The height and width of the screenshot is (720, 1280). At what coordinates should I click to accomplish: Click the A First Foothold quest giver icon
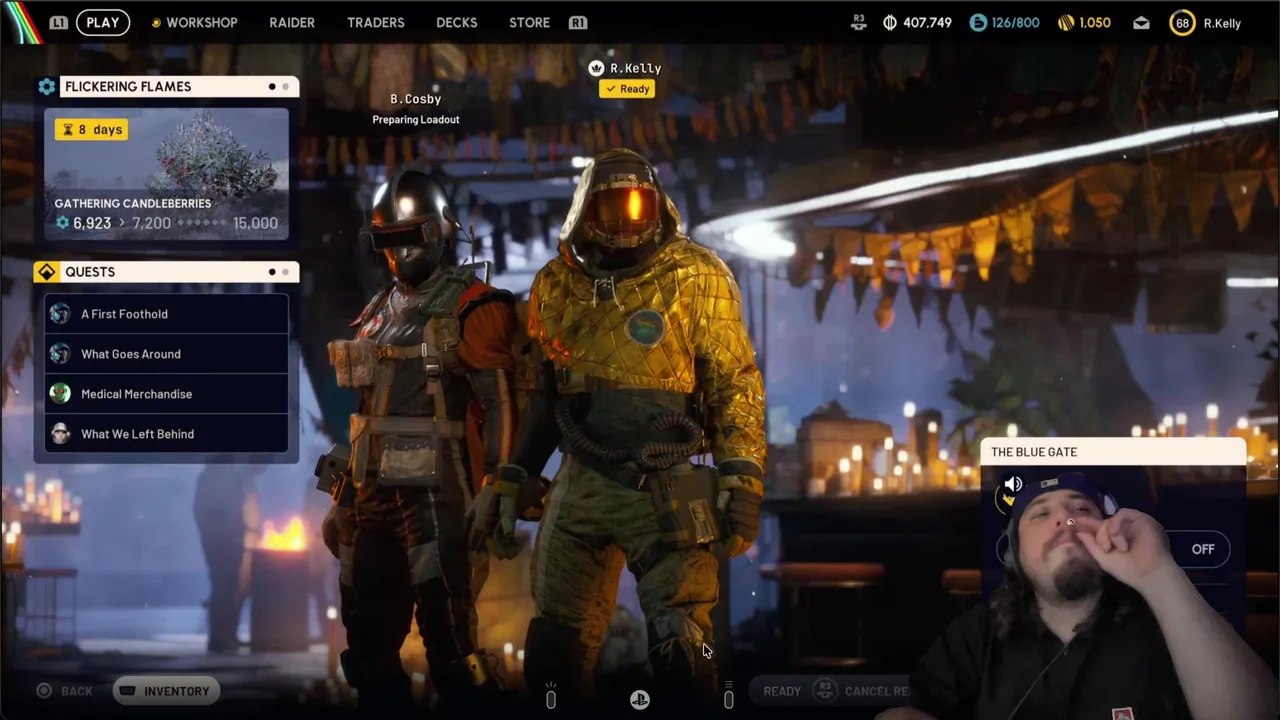point(60,314)
